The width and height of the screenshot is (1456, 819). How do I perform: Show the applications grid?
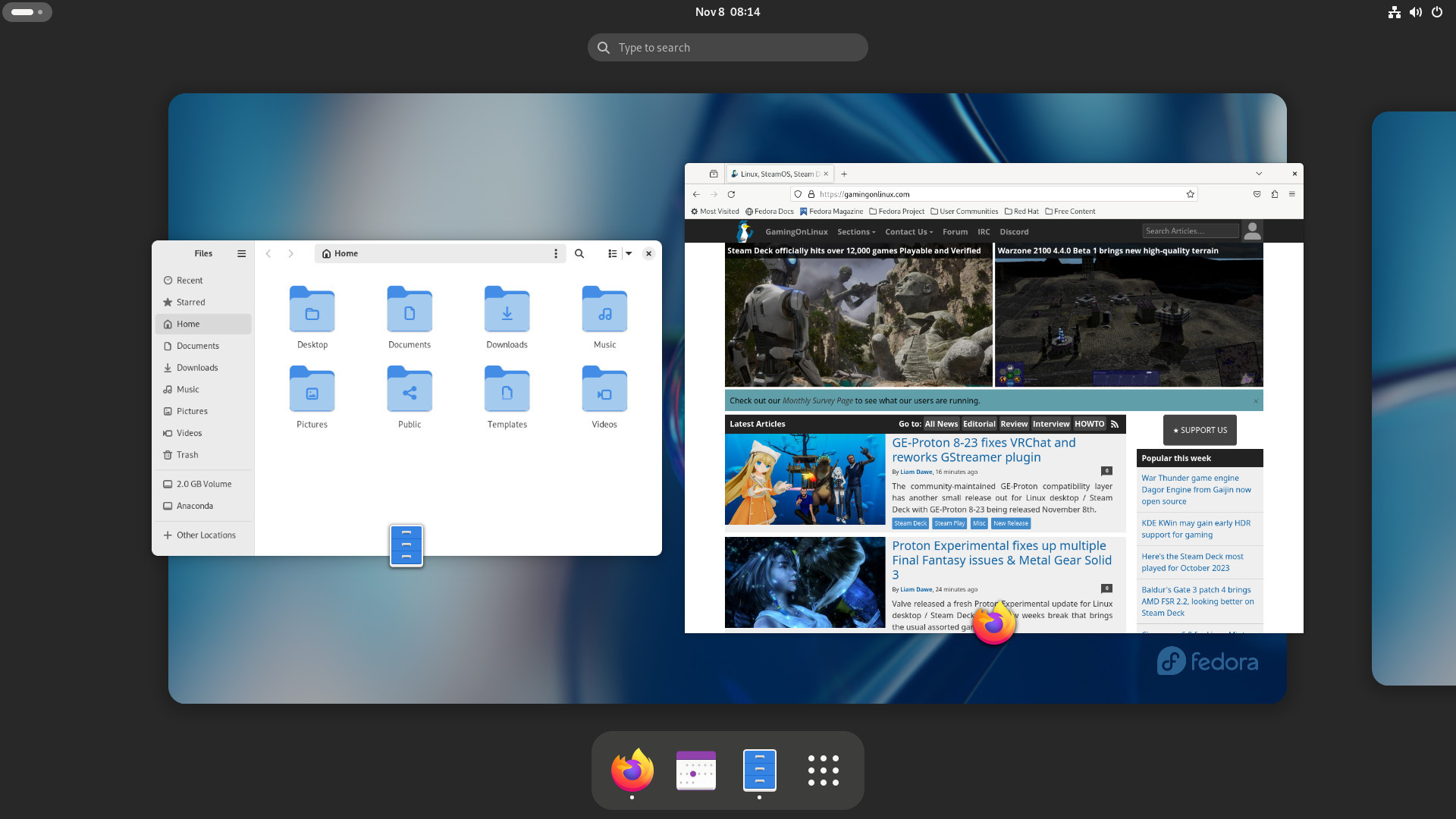(823, 770)
